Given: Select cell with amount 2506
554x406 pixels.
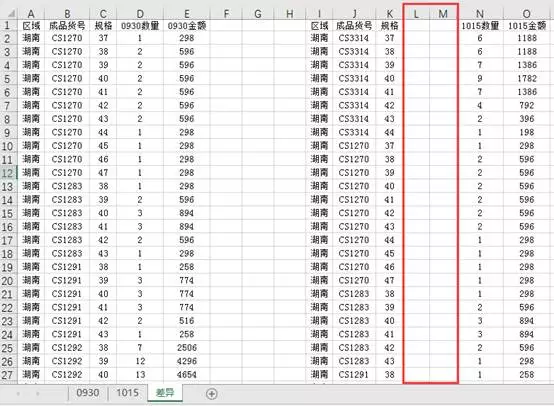Looking at the screenshot, I should click(187, 348).
